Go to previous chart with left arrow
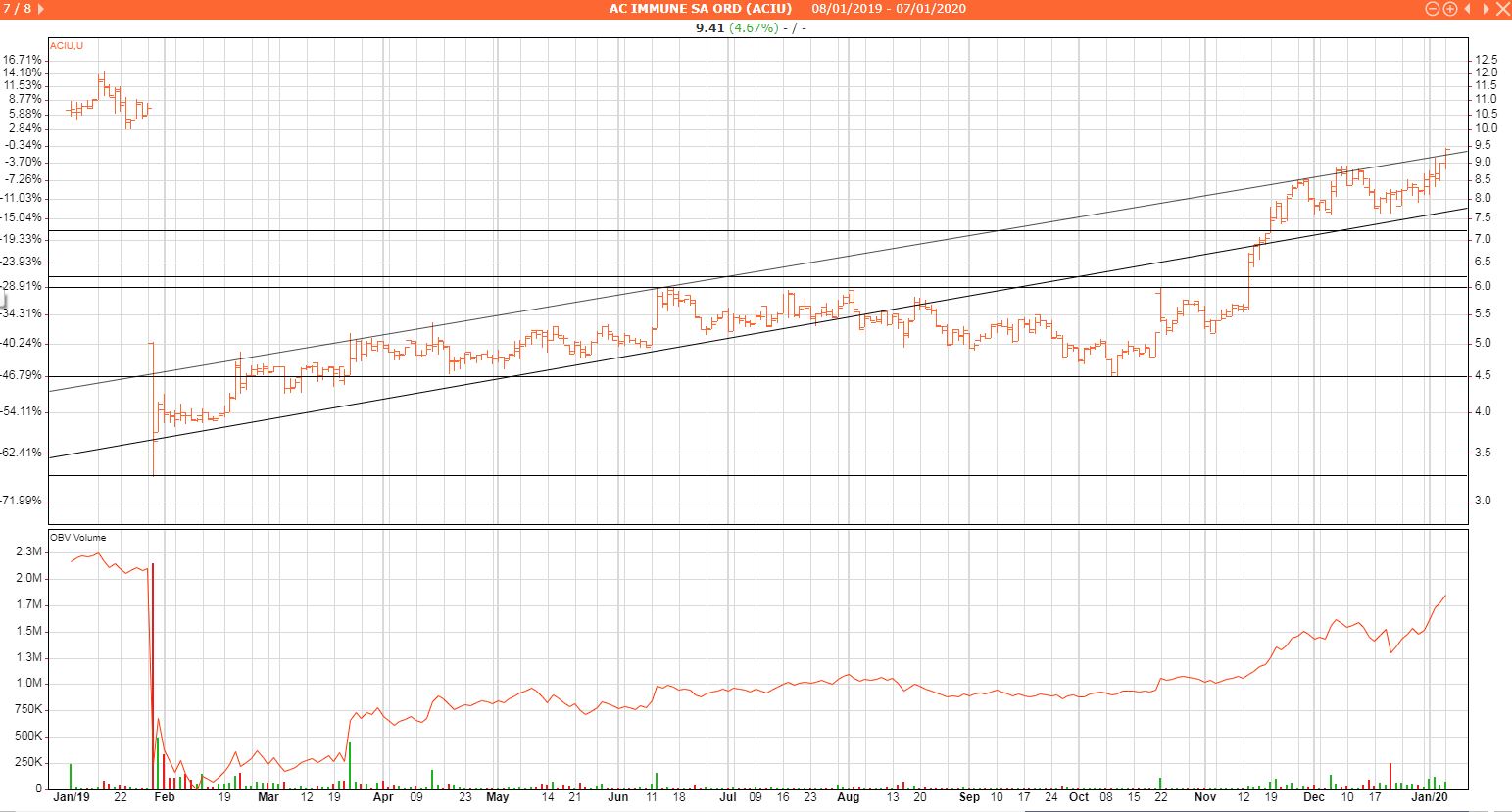Screen dimensions: 1512x812 tap(1467, 9)
